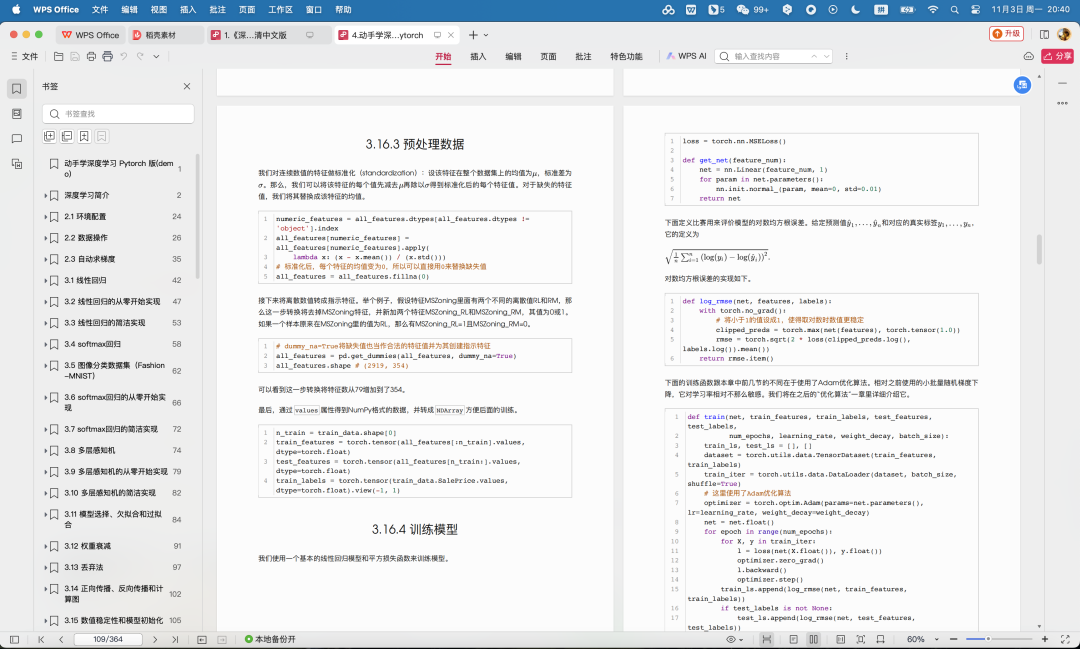Click the redo arrow icon
This screenshot has width=1080, height=649.
141,56
